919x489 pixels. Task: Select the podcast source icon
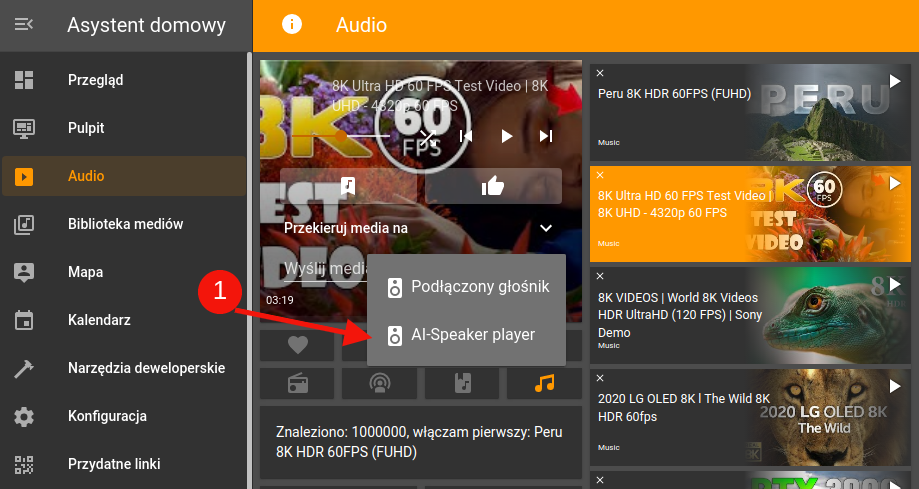point(380,383)
